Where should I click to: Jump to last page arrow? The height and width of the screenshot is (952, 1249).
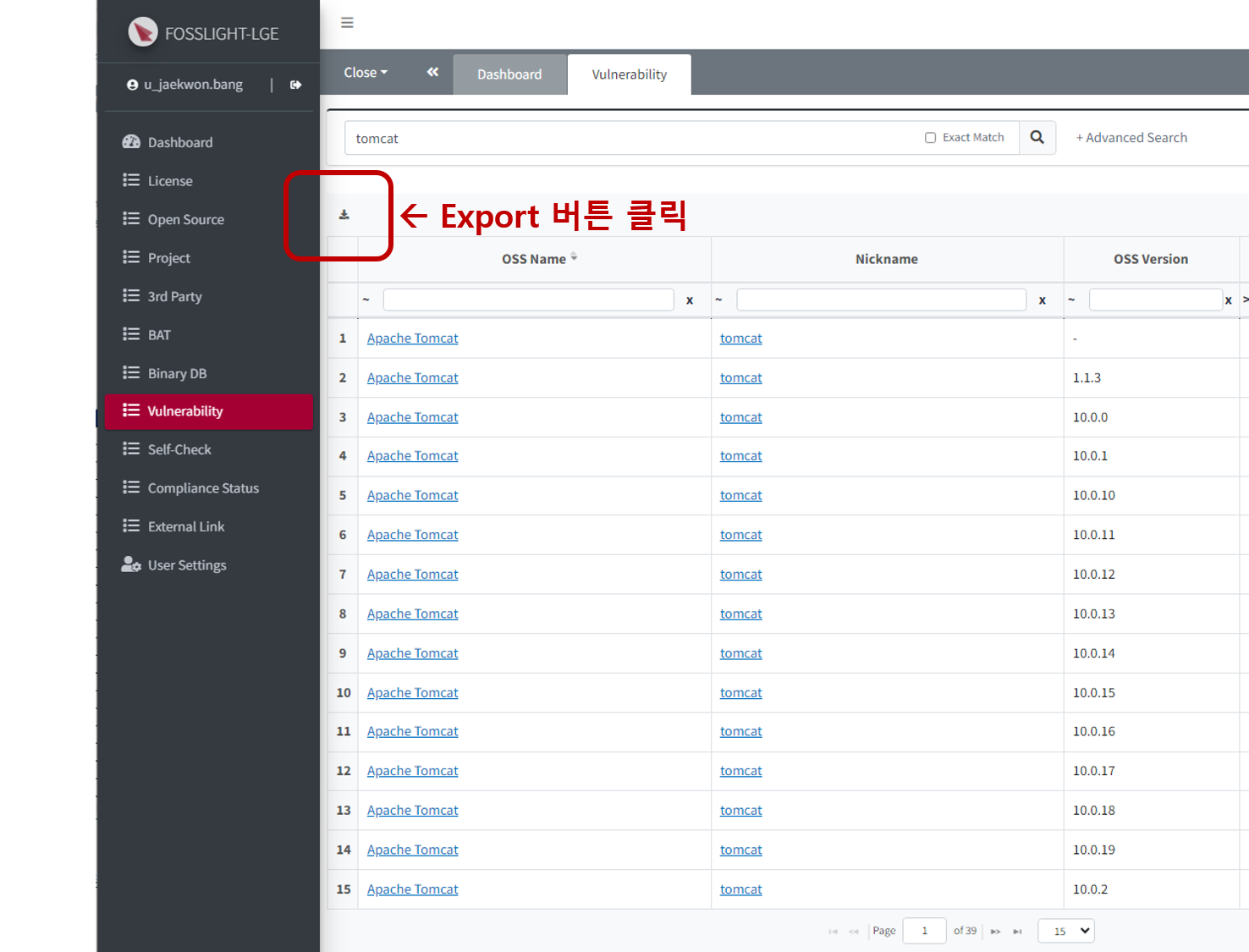pos(1018,932)
